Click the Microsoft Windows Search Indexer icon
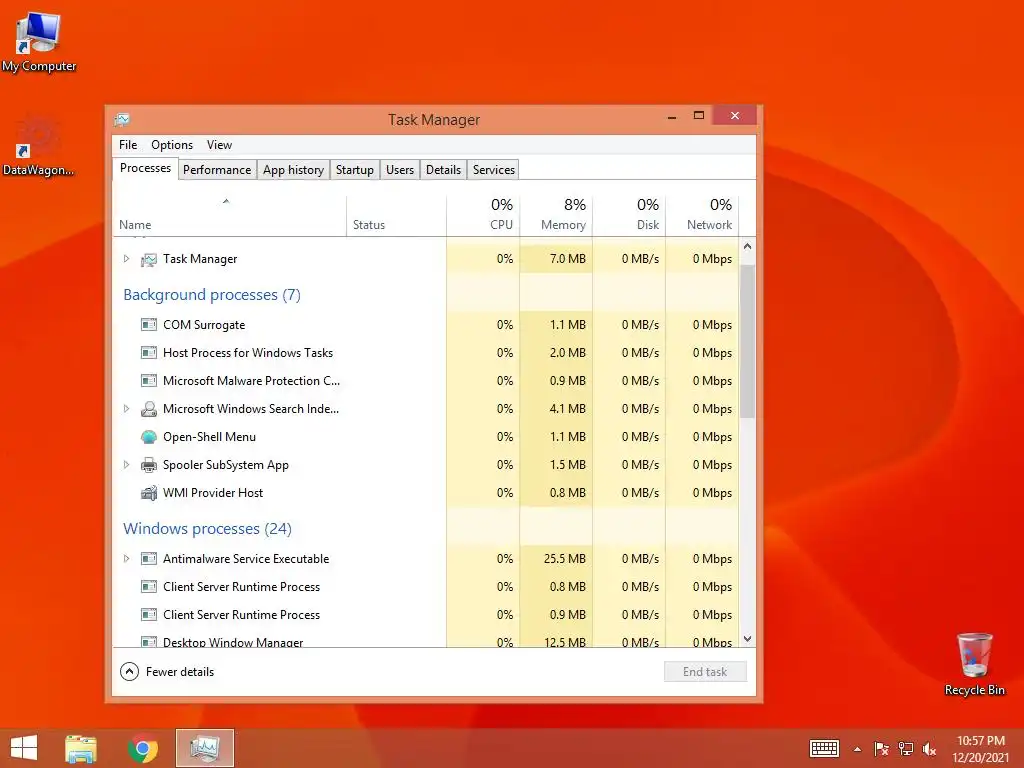Viewport: 1024px width, 768px height. click(149, 409)
